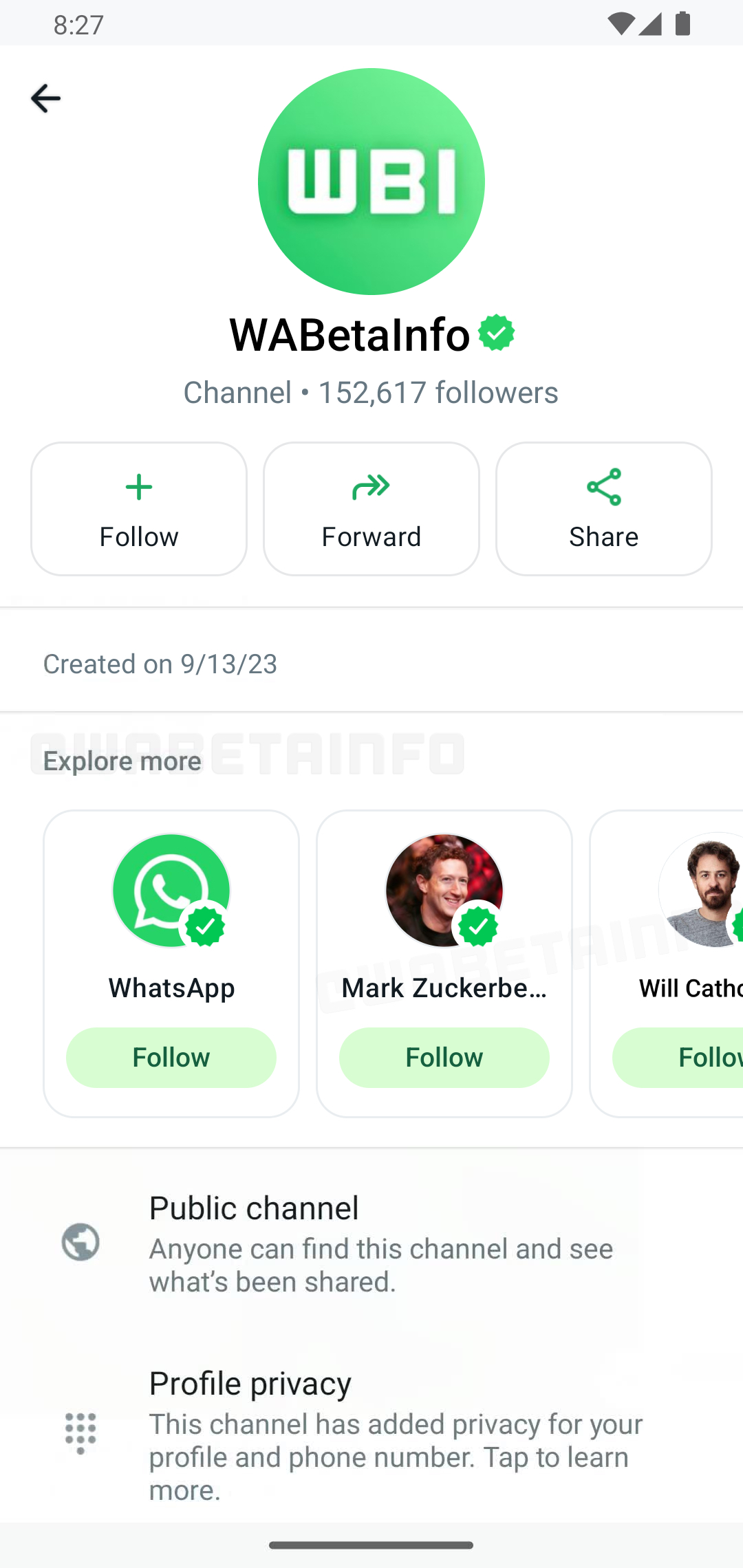Tap the share nodes icon
Screen dimensions: 743x1568
(603, 487)
